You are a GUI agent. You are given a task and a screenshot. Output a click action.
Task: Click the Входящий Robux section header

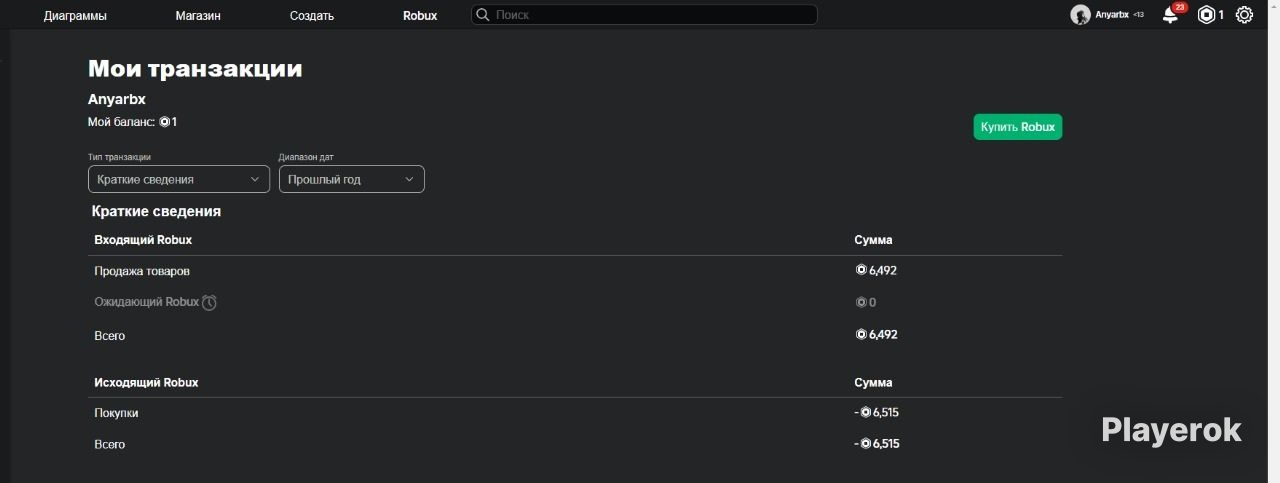coord(143,240)
